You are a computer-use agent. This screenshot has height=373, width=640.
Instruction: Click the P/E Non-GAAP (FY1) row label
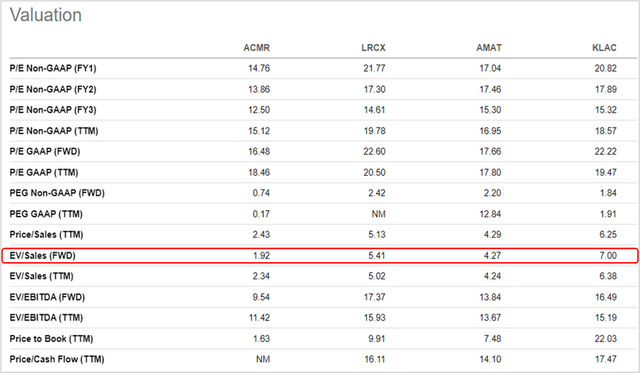point(53,68)
